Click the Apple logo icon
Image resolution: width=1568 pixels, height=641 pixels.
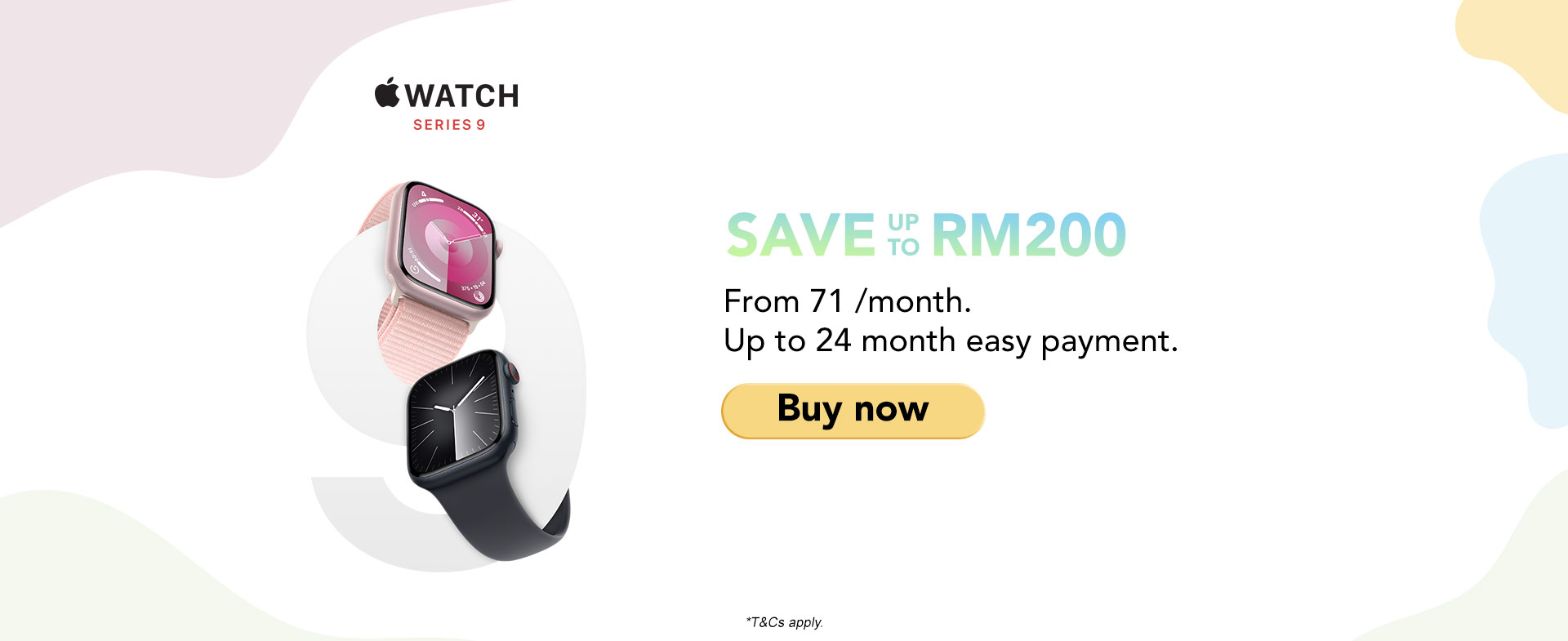pos(387,92)
